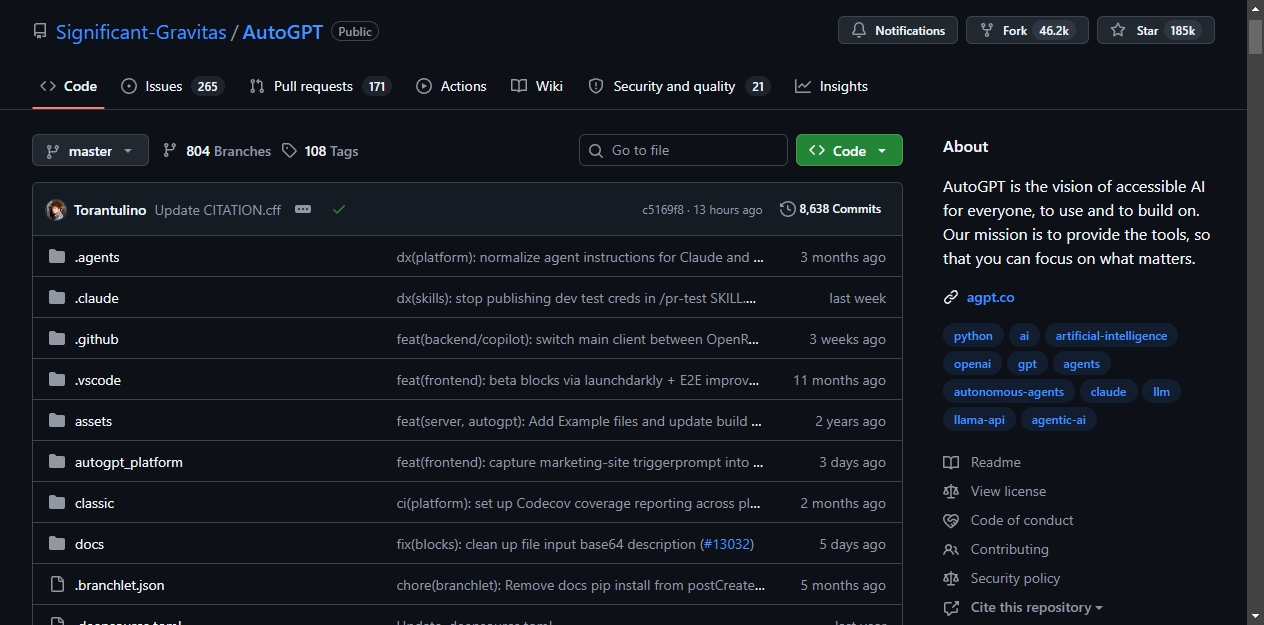
Task: Click the Cite this repository icon
Action: (951, 607)
